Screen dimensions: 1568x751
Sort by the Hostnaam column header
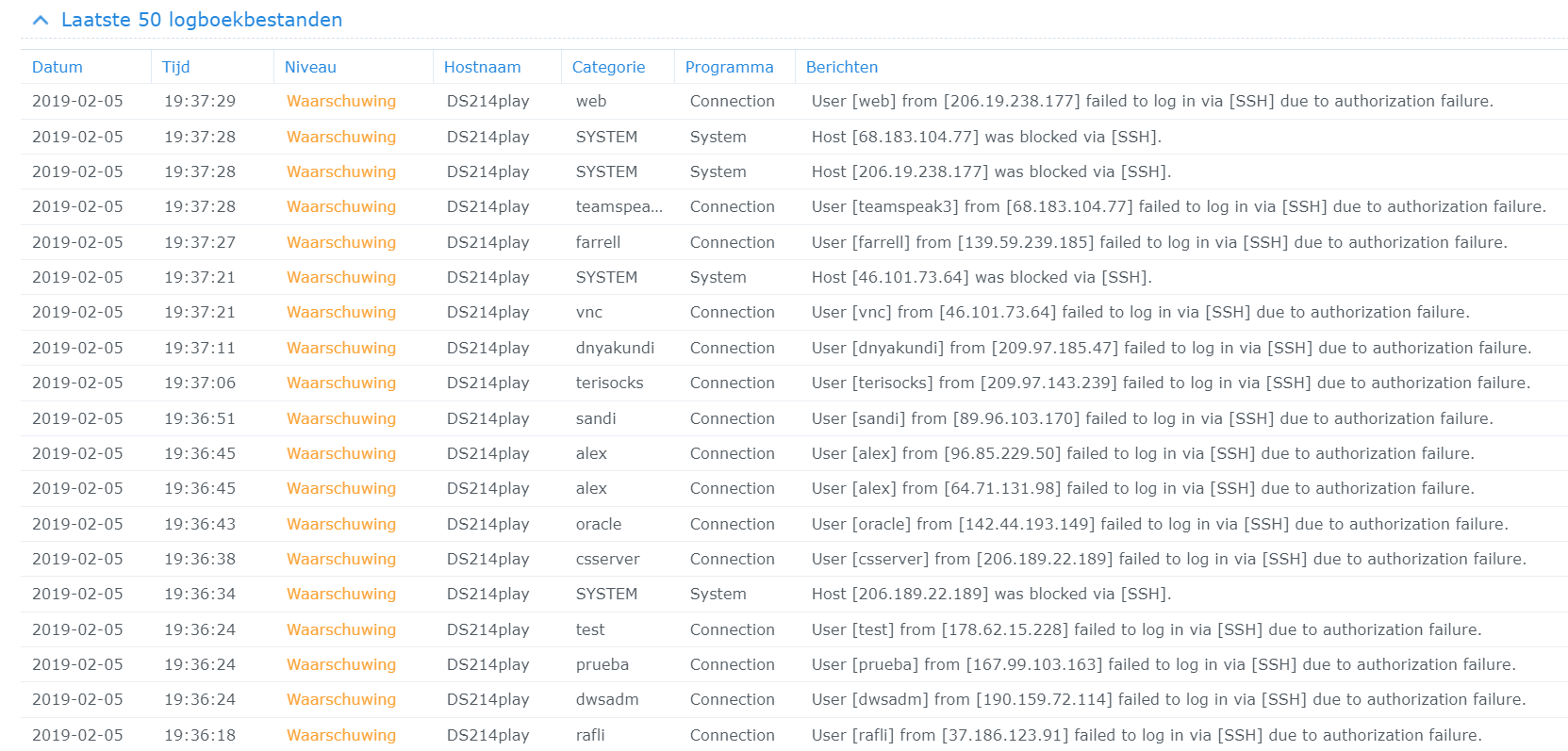pos(482,67)
